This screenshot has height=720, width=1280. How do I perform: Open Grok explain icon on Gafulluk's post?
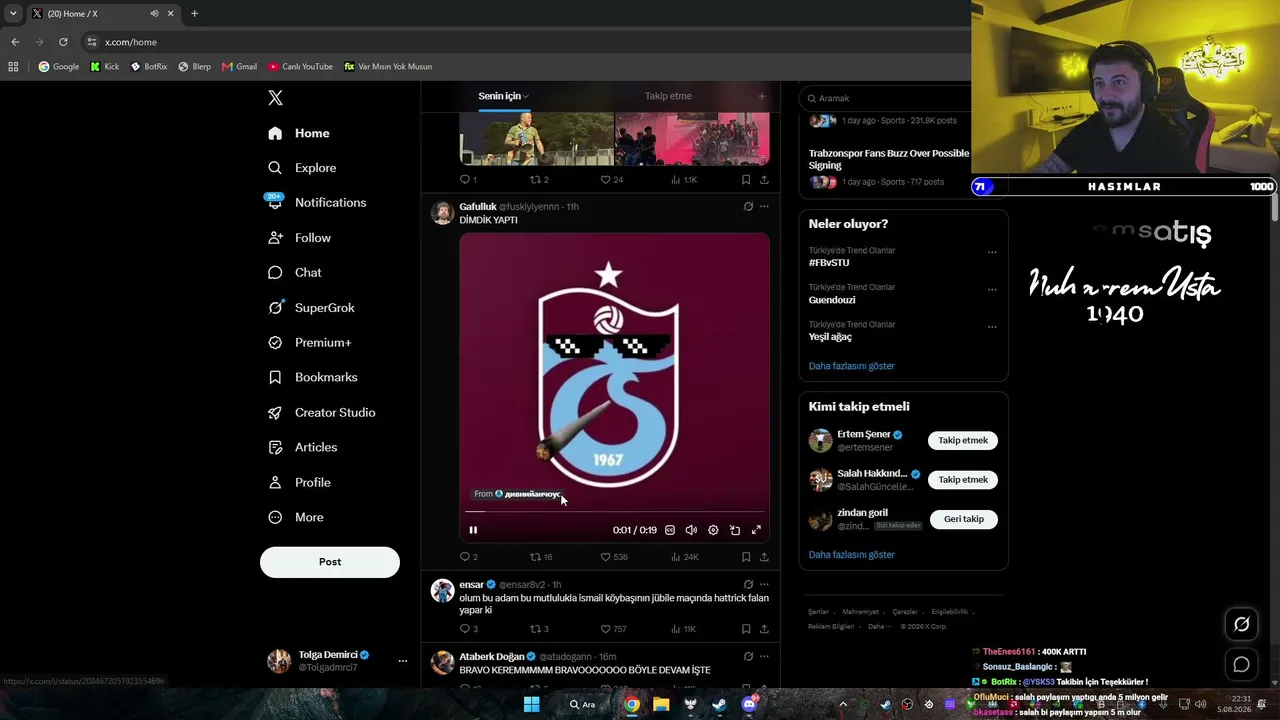pos(748,206)
